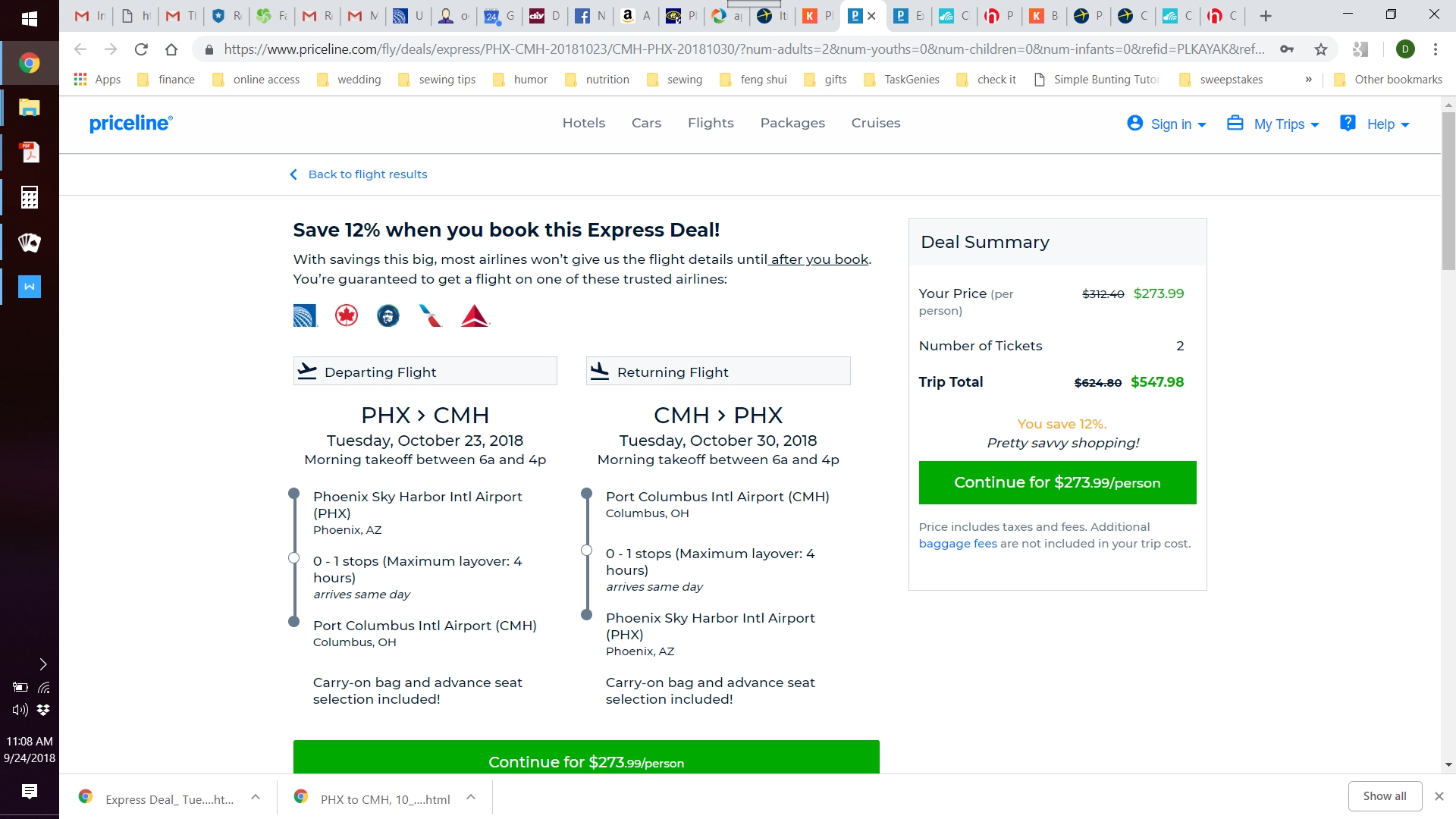This screenshot has width=1456, height=819.
Task: Close the downloads bar
Action: pyautogui.click(x=1439, y=796)
